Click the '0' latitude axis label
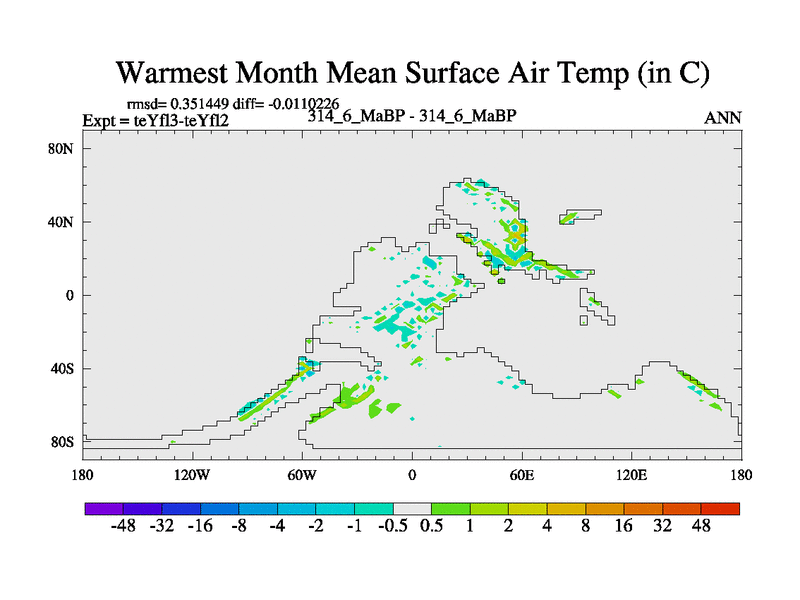 [71, 296]
